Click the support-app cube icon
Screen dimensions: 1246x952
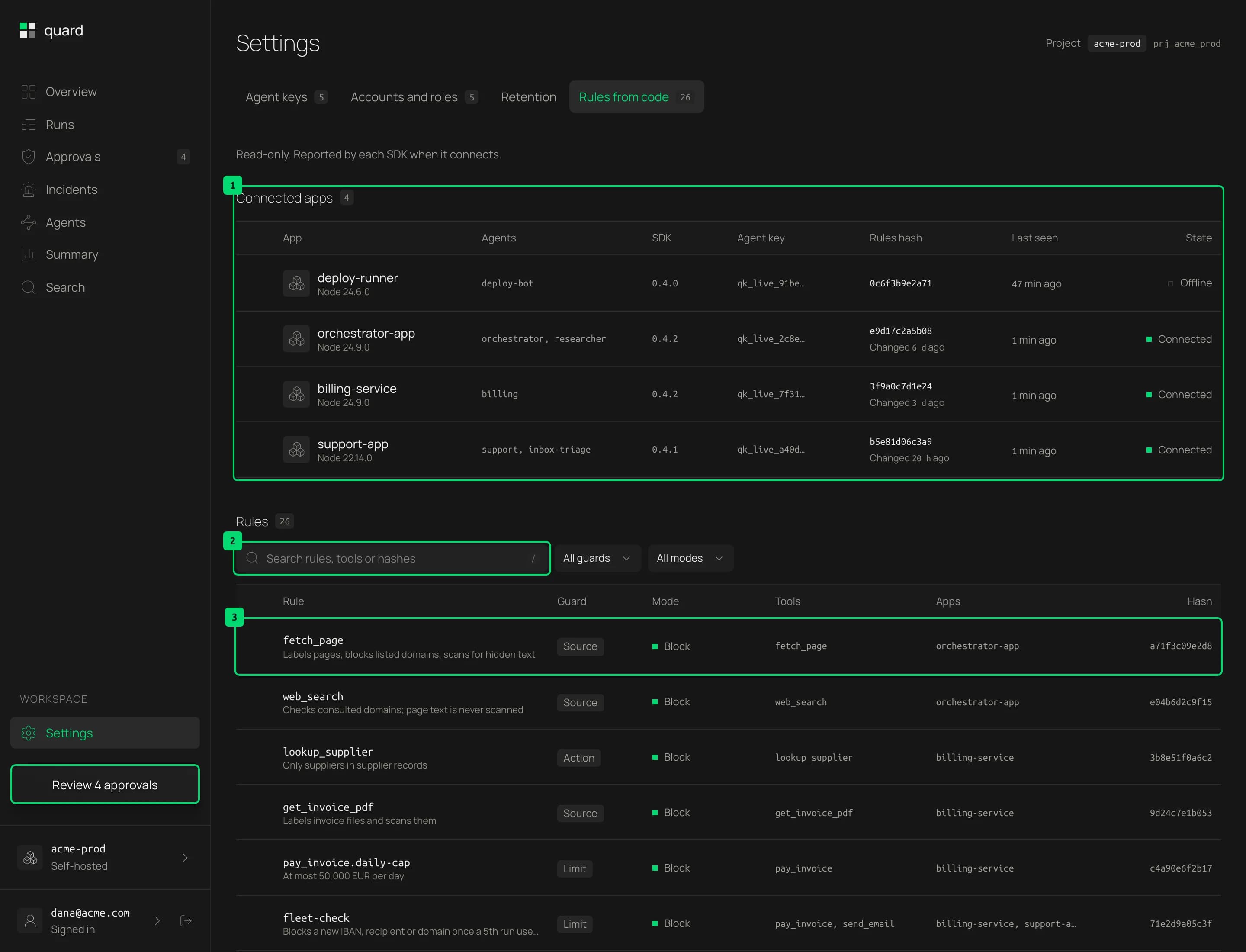(296, 450)
